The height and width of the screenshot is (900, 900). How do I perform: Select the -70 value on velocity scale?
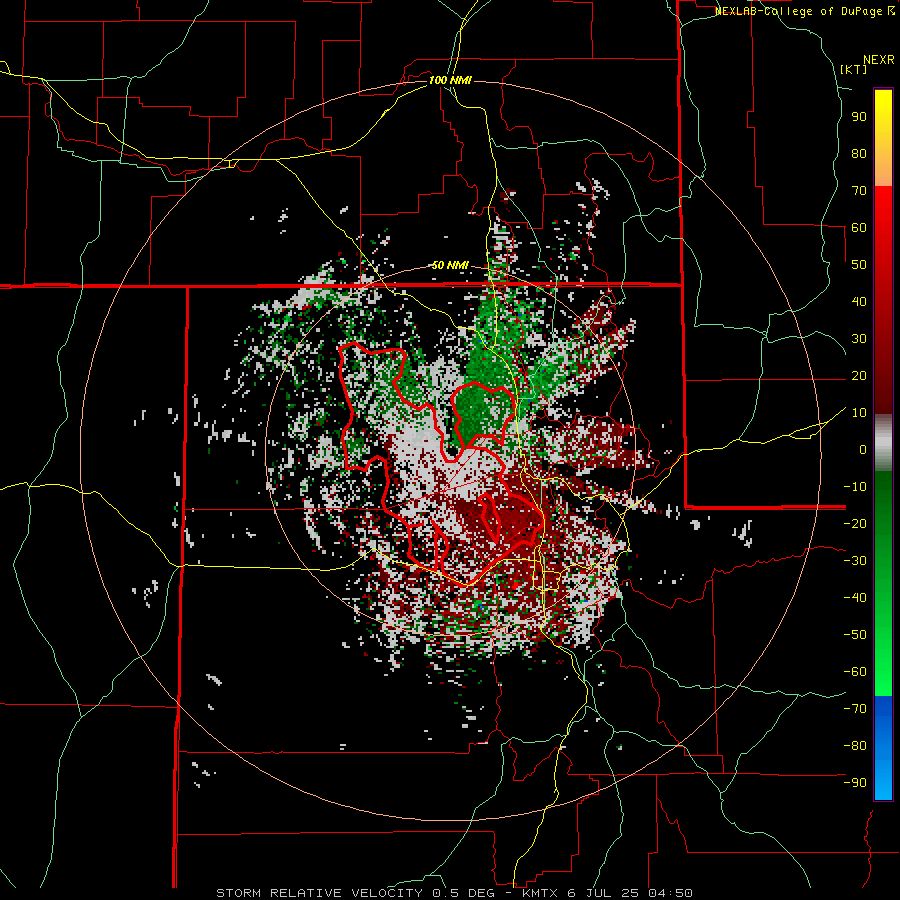855,709
